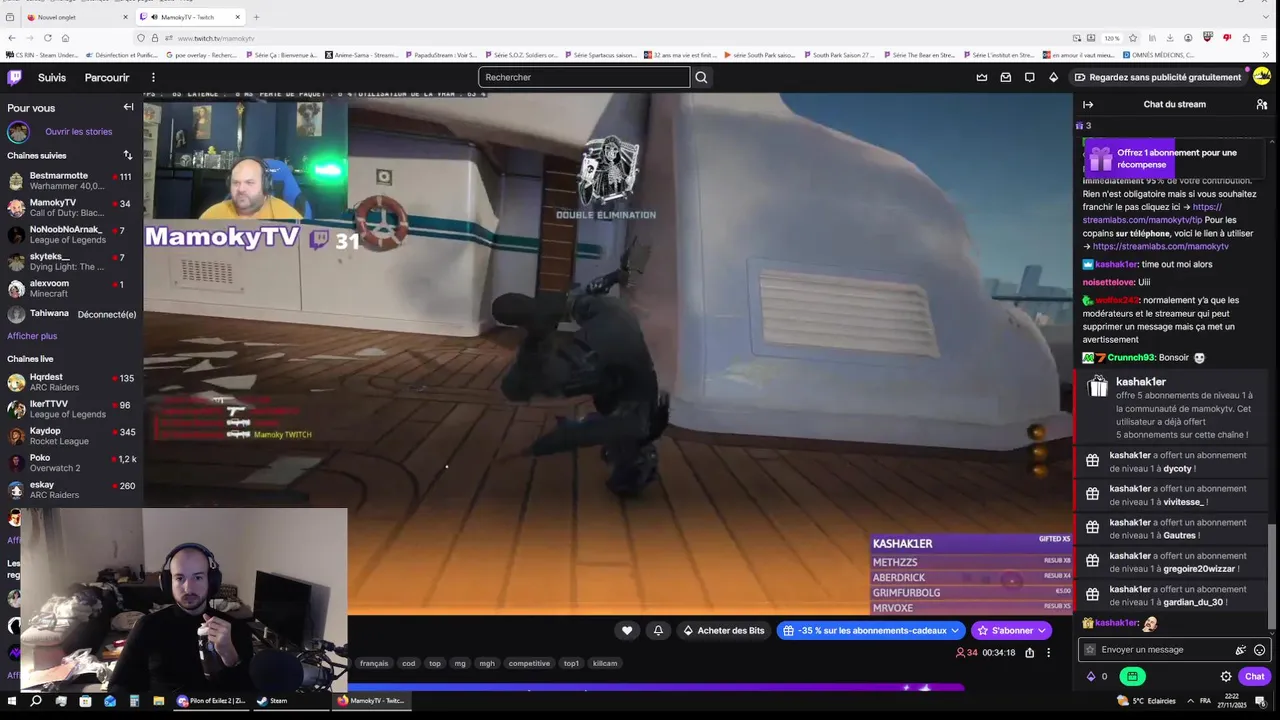
Task: Open Path of Exile 2 taskbar window
Action: pos(212,701)
